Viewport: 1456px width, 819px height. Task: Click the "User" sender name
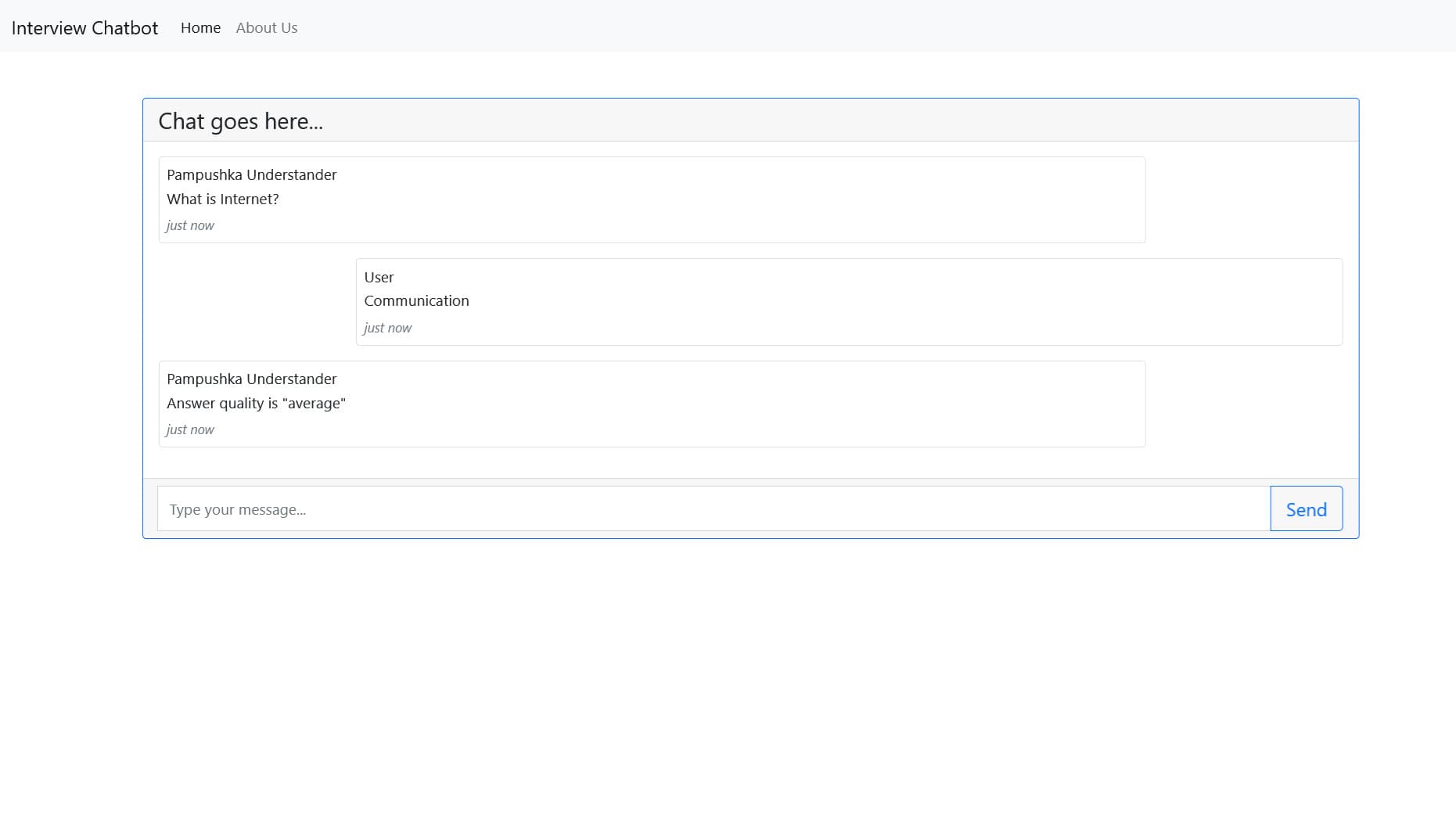point(379,278)
